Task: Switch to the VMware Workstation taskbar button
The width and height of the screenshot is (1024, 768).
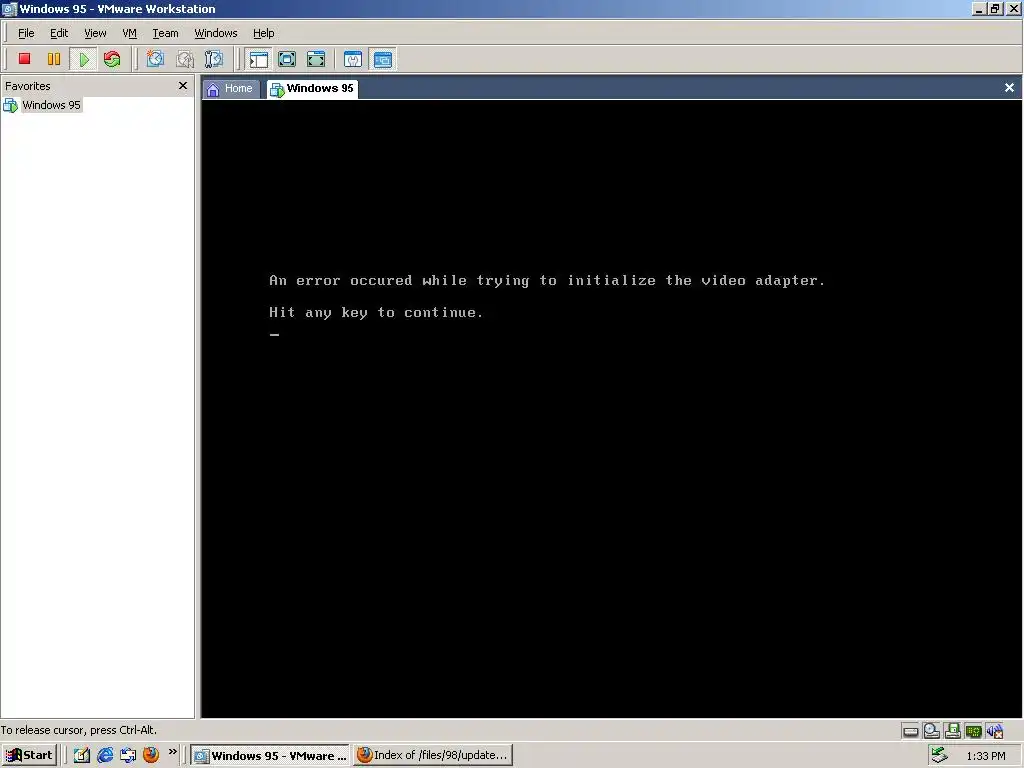Action: [270, 755]
